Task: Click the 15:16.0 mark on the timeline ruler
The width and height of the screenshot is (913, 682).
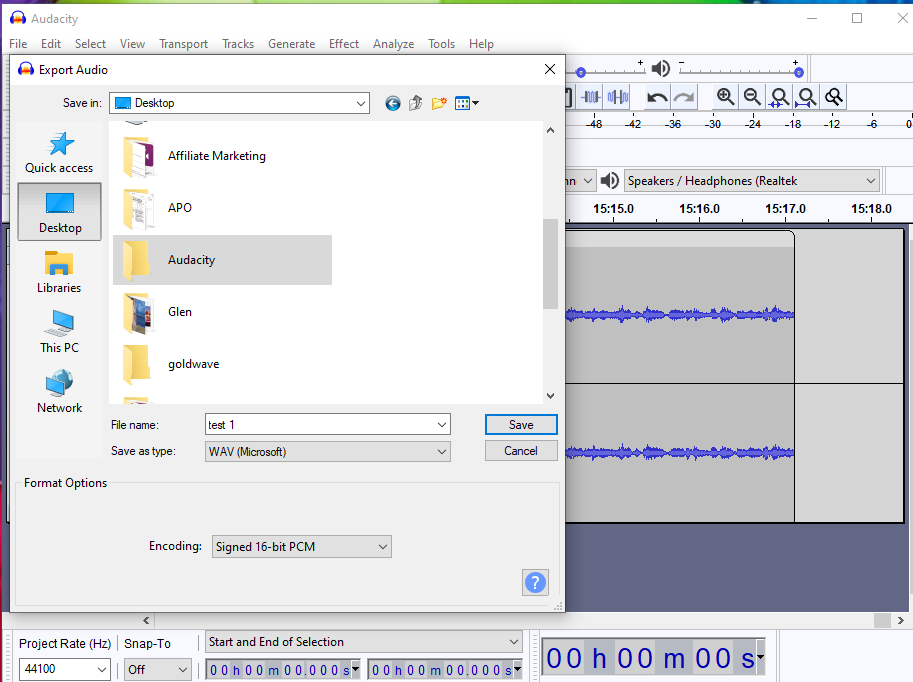Action: [x=699, y=209]
